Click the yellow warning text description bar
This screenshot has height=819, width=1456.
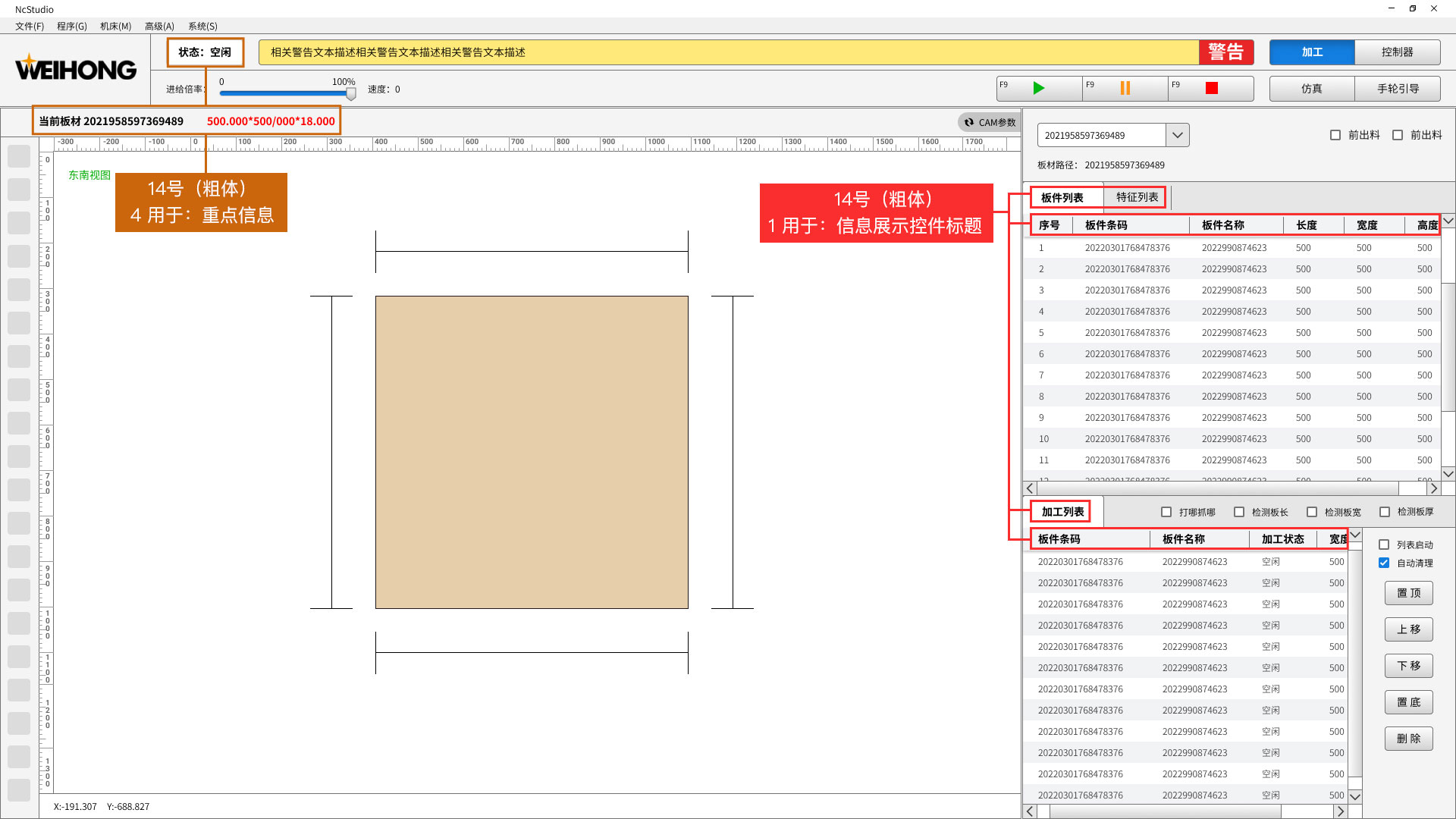(x=729, y=52)
